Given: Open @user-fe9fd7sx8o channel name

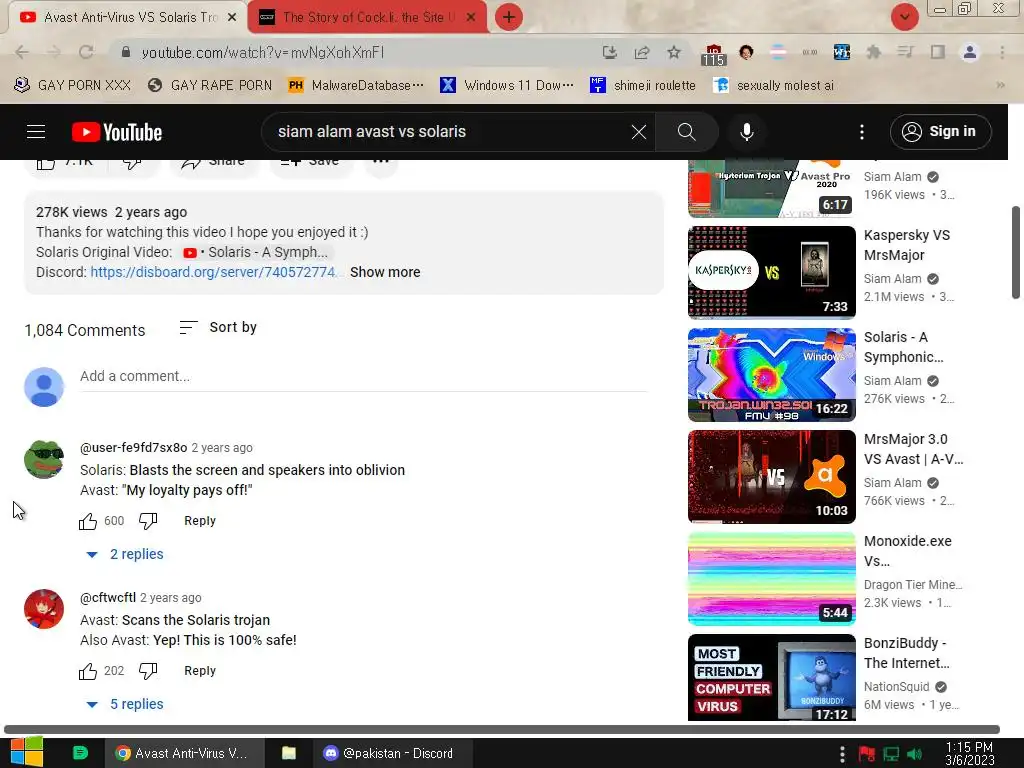Looking at the screenshot, I should [133, 448].
